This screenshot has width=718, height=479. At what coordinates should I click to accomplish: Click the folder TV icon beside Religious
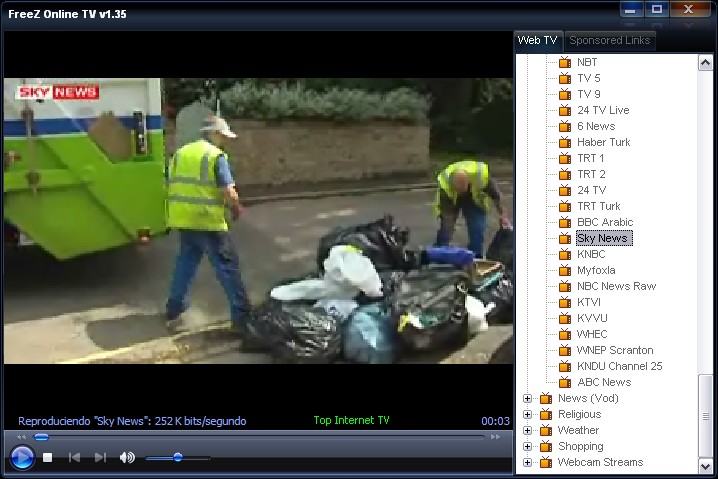(x=546, y=414)
